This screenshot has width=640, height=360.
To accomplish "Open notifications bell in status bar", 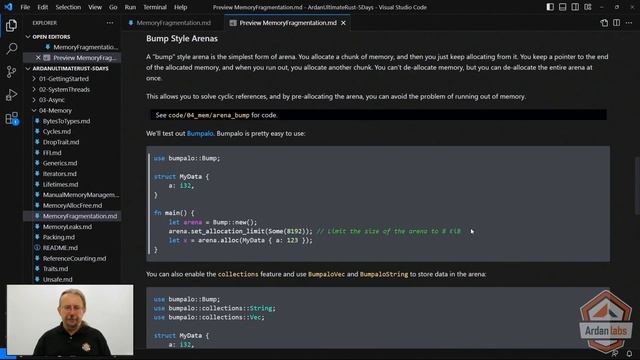I will tap(629, 353).
